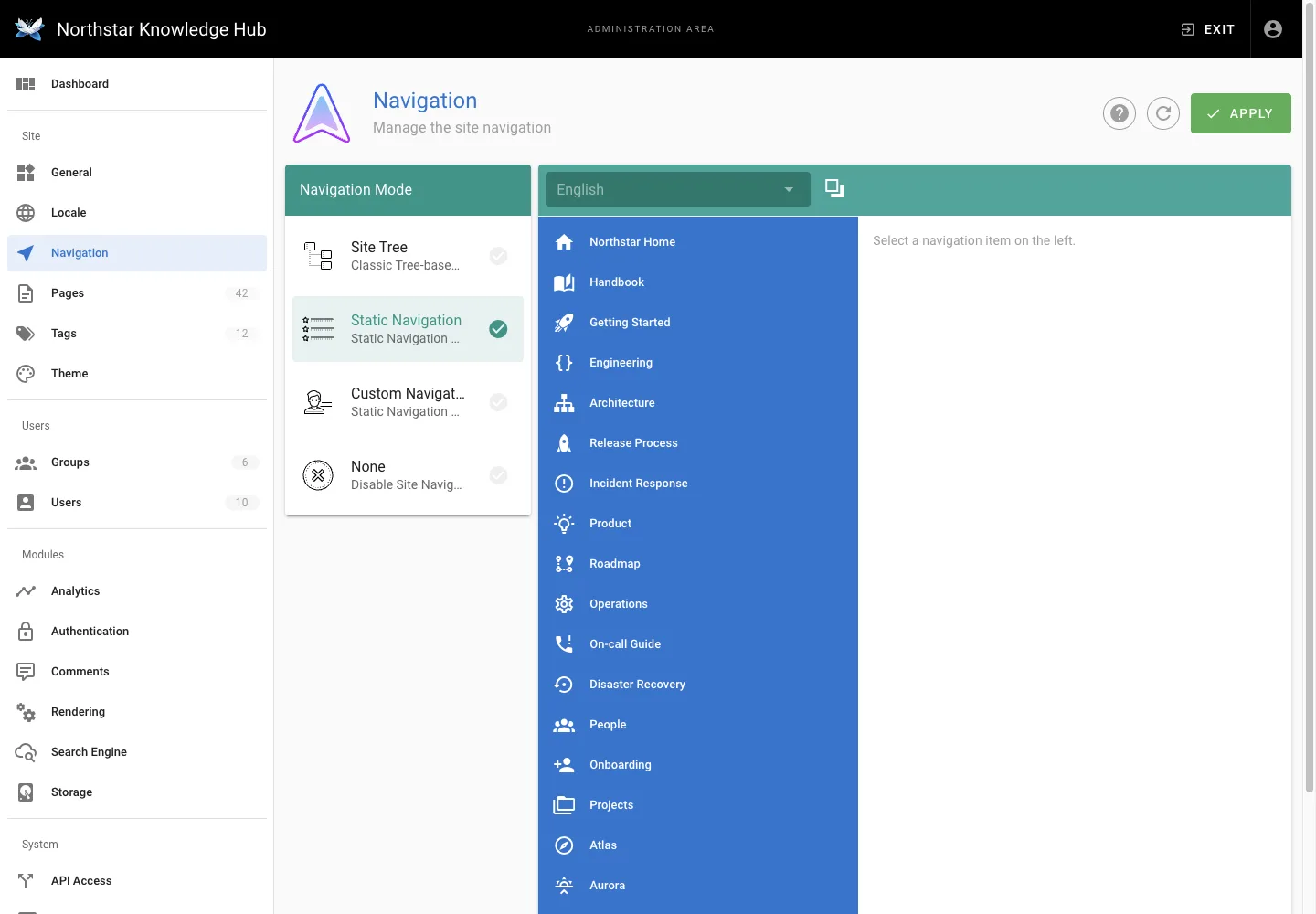
Task: Open Rendering module
Action: tap(137, 712)
